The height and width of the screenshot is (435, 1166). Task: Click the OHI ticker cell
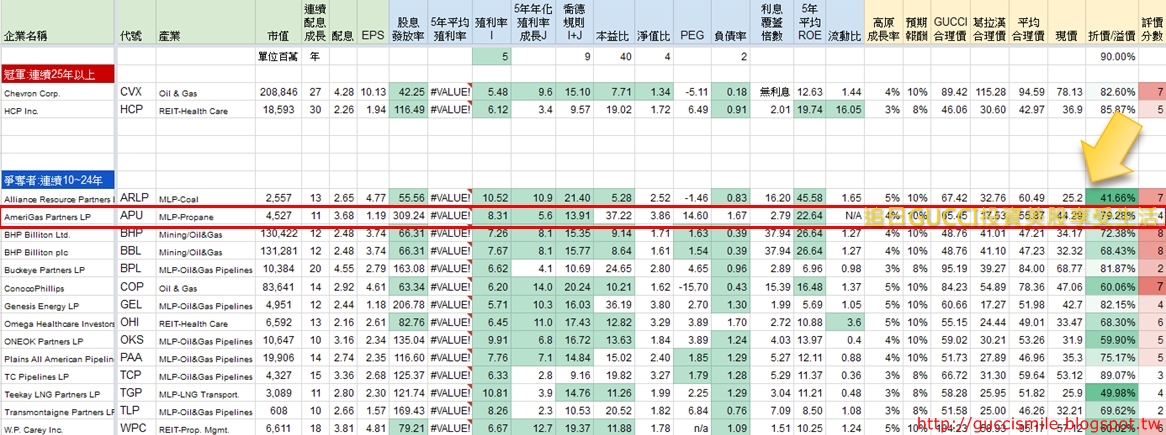[x=136, y=323]
